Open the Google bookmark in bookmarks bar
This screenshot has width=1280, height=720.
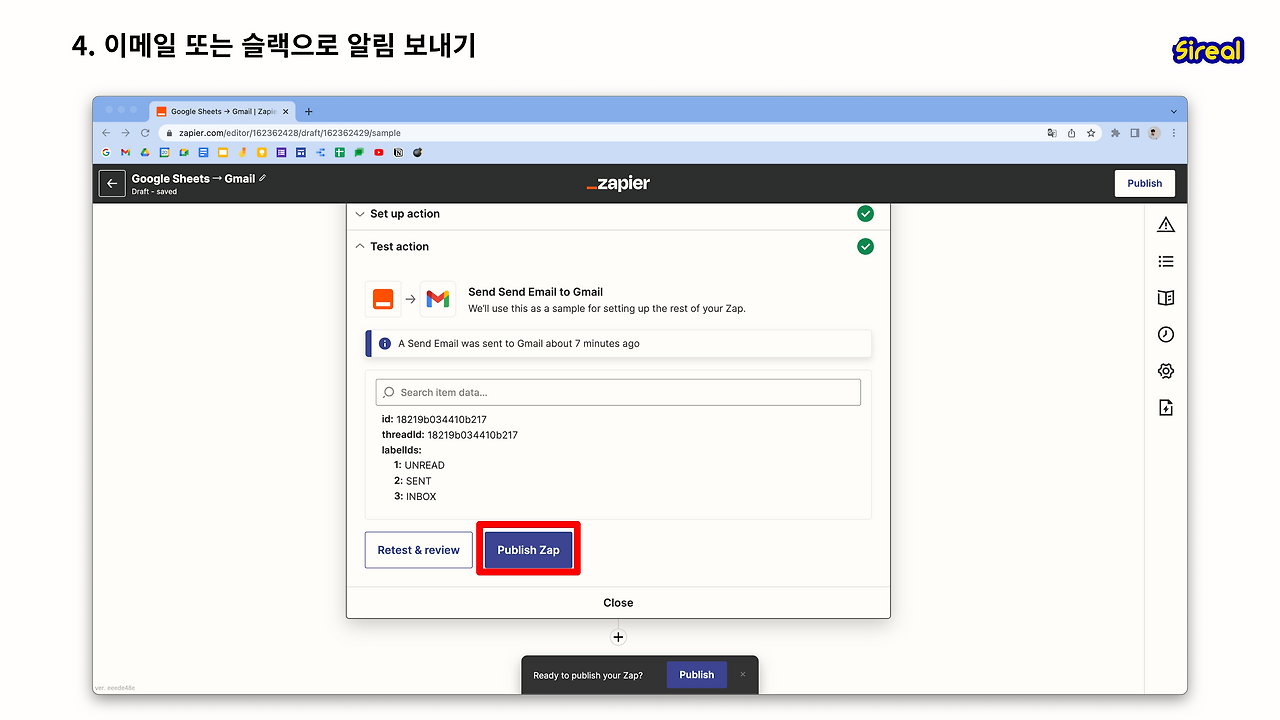coord(107,153)
